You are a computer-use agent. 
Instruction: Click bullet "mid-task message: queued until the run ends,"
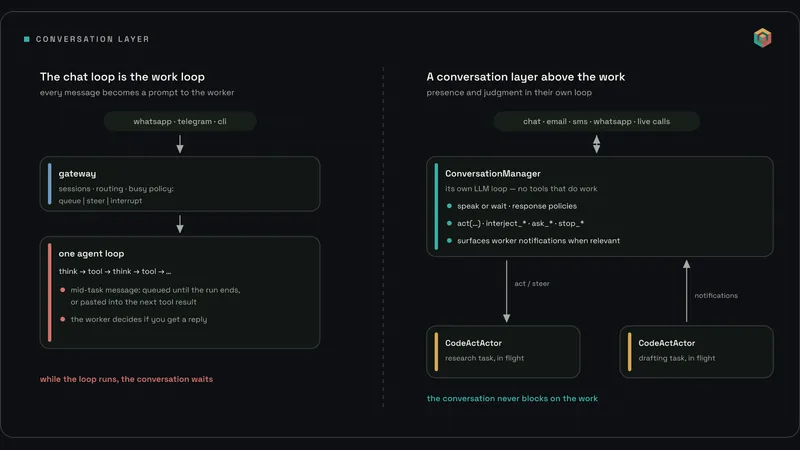tap(155, 290)
